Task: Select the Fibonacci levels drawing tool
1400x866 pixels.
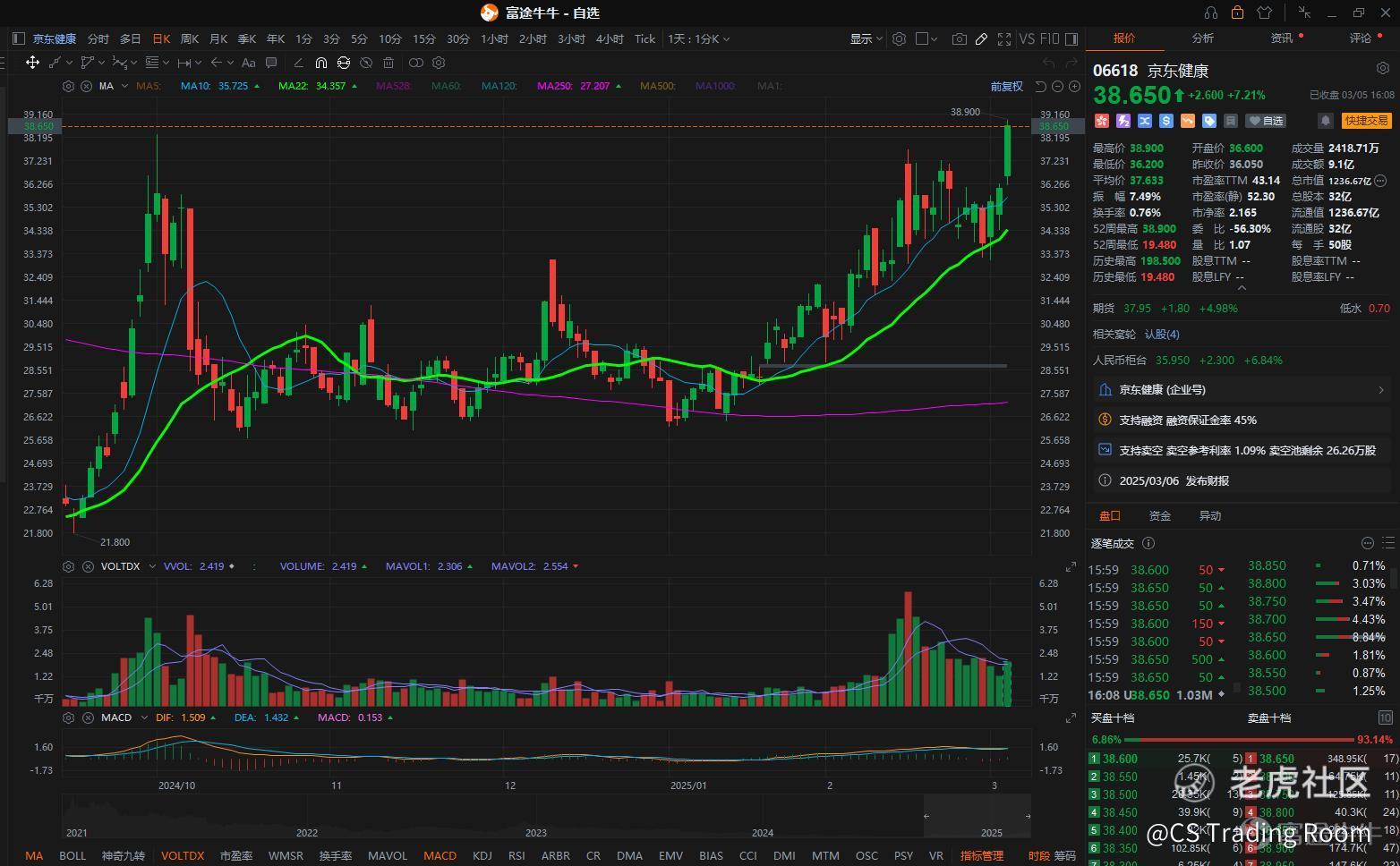Action: coord(152,63)
